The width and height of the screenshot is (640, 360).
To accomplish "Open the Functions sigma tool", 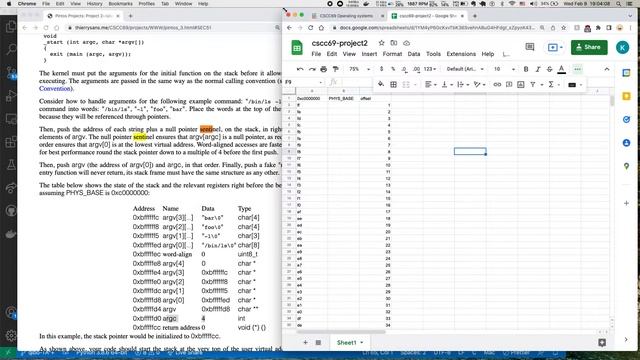I will coord(551,84).
